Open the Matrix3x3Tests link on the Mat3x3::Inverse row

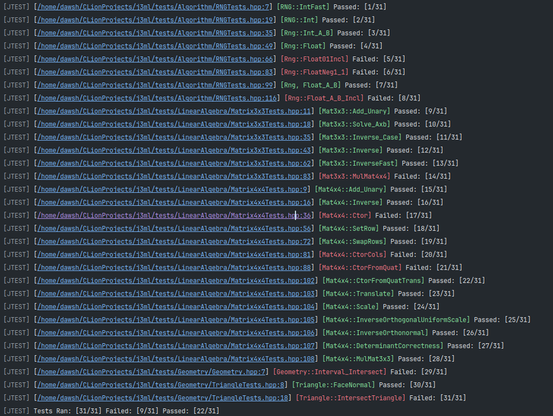click(175, 150)
